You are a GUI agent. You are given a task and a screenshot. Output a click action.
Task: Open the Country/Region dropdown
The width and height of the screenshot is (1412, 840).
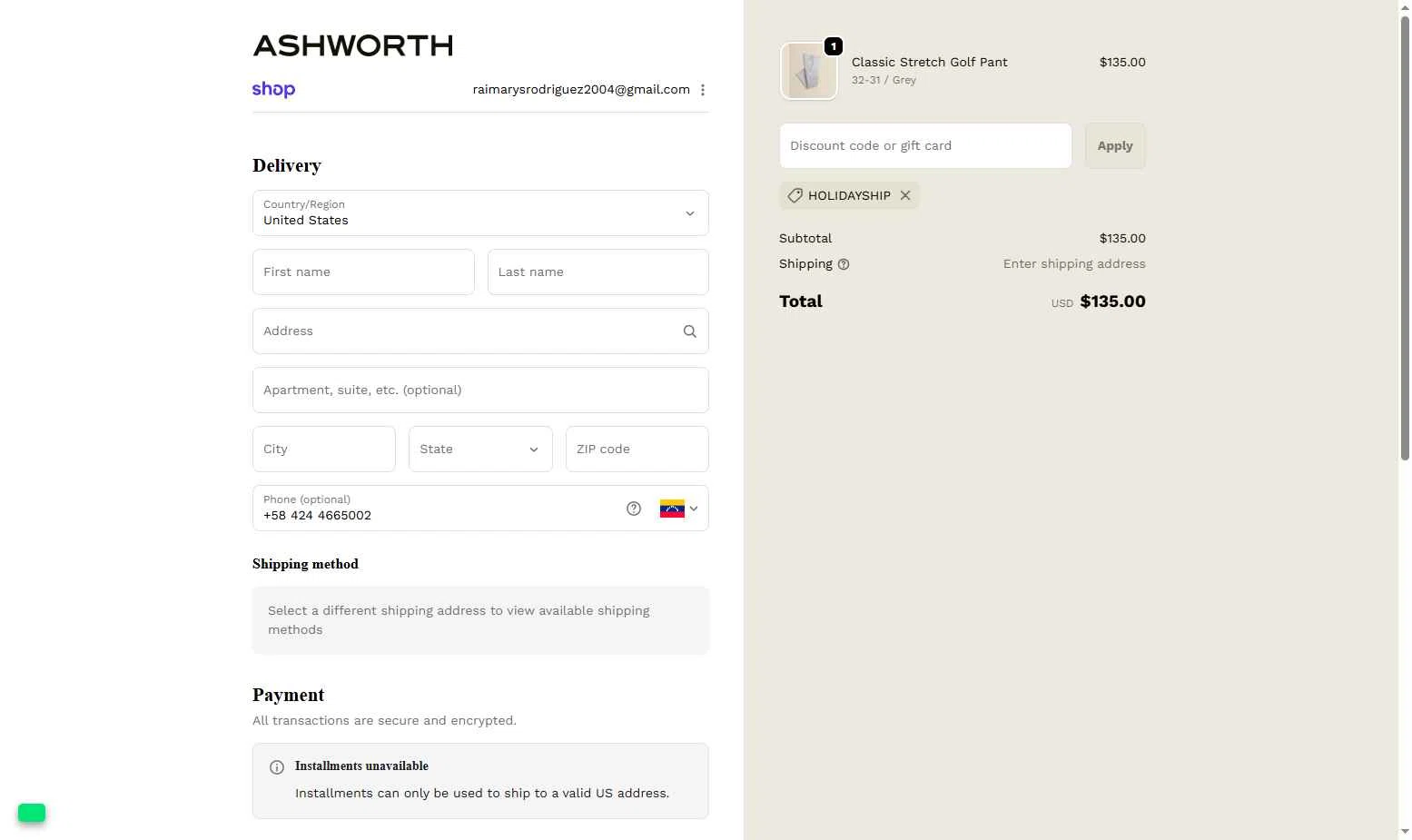point(480,213)
